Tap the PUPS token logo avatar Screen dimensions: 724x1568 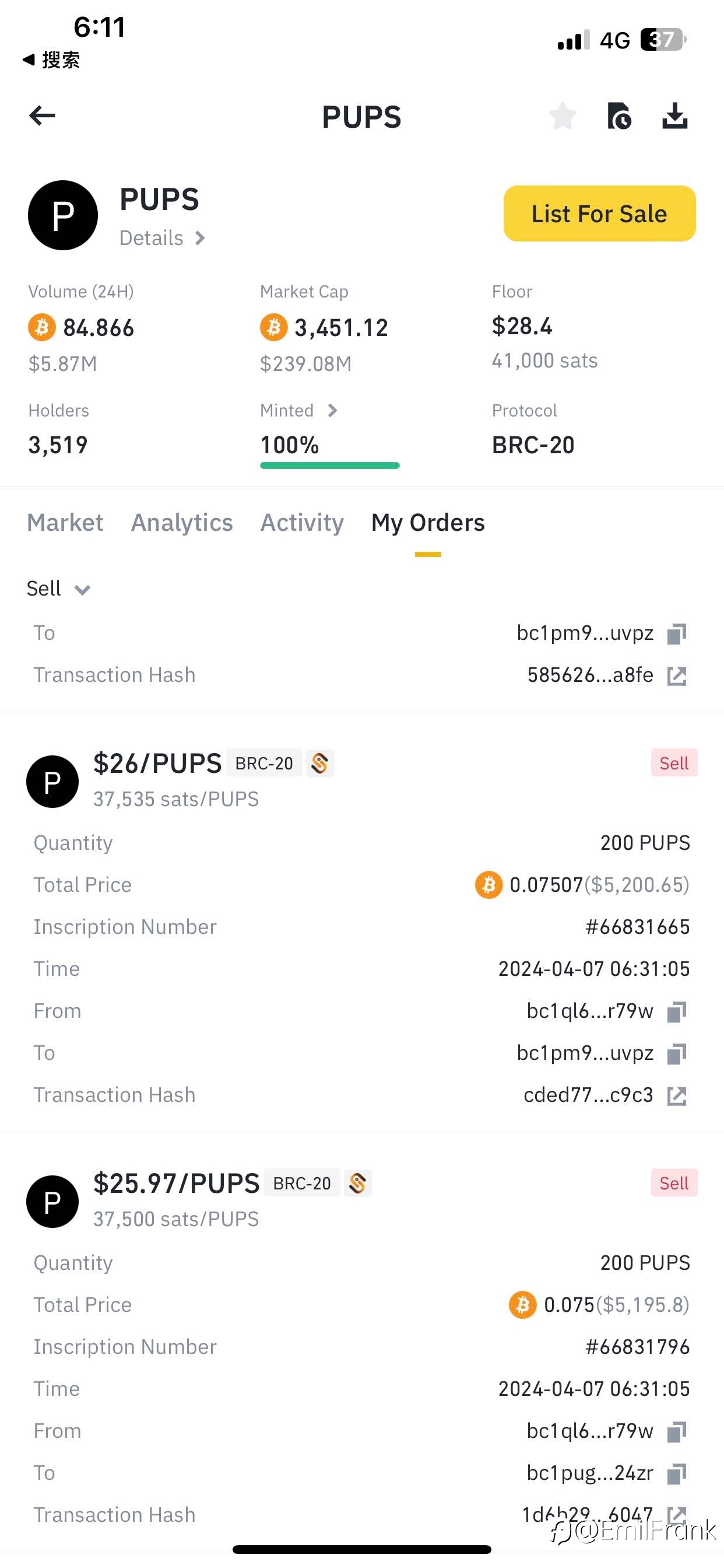[x=63, y=215]
